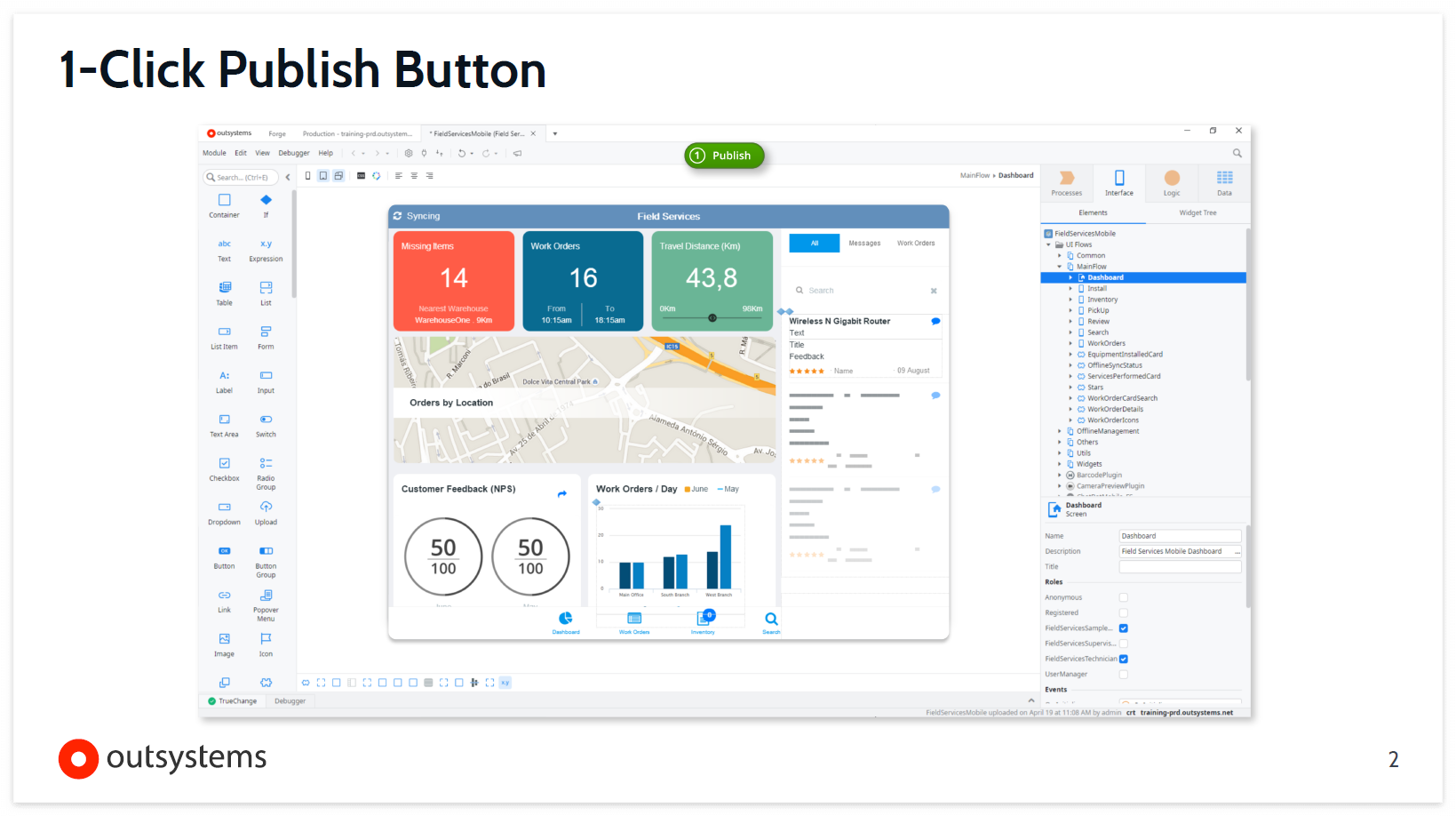Click the All button in messages panel
Screen dimensions: 1456x816
[x=815, y=243]
